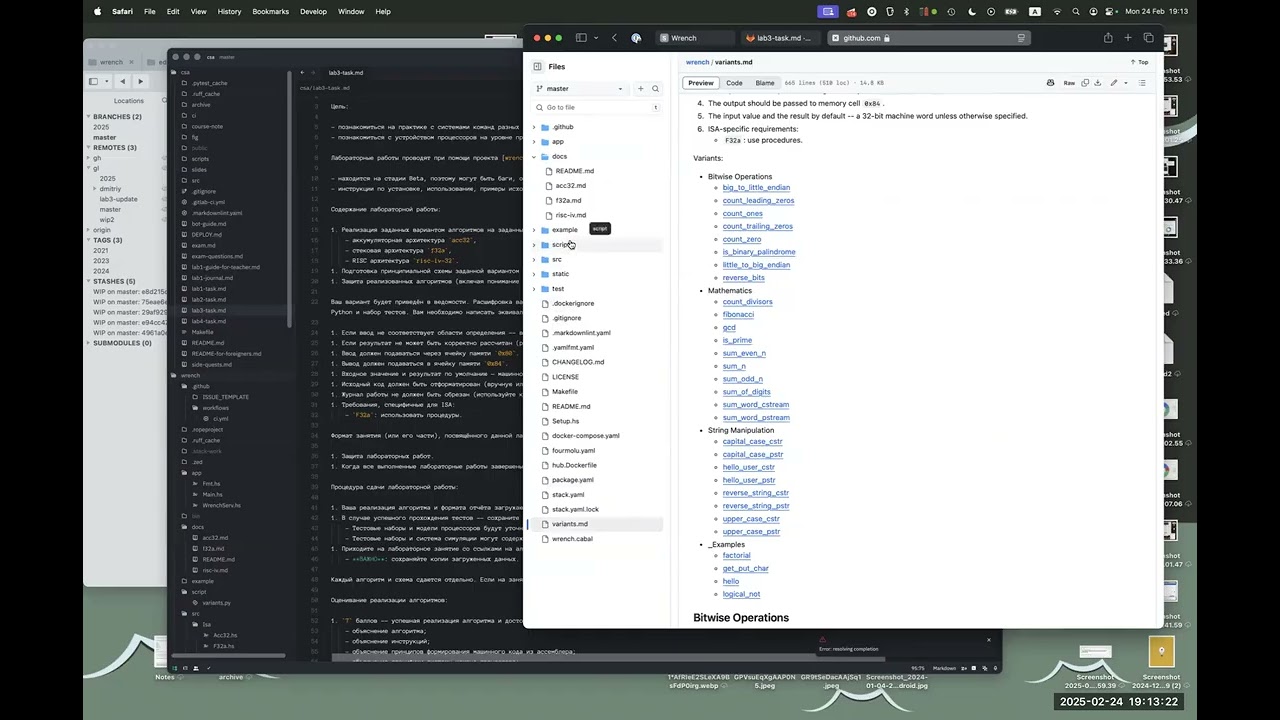This screenshot has width=1280, height=720.
Task: Click the reader icon in Safari address bar
Action: click(x=1021, y=38)
